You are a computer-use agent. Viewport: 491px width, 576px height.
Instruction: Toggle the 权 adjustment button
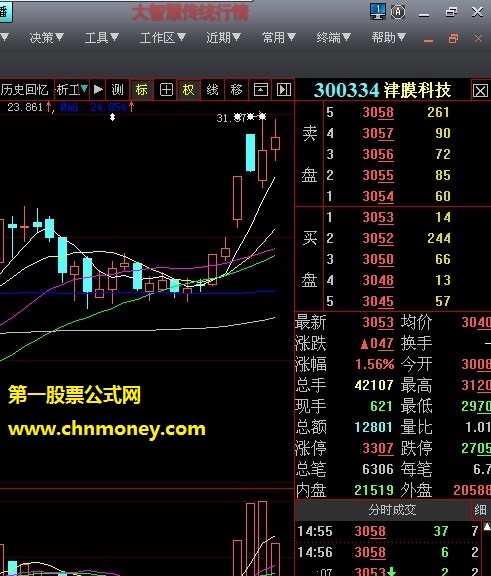pyautogui.click(x=189, y=89)
